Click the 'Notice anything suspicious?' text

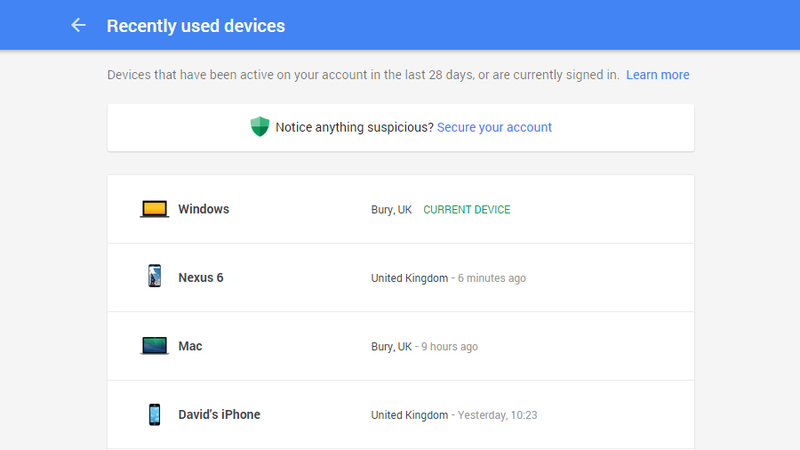coord(355,127)
